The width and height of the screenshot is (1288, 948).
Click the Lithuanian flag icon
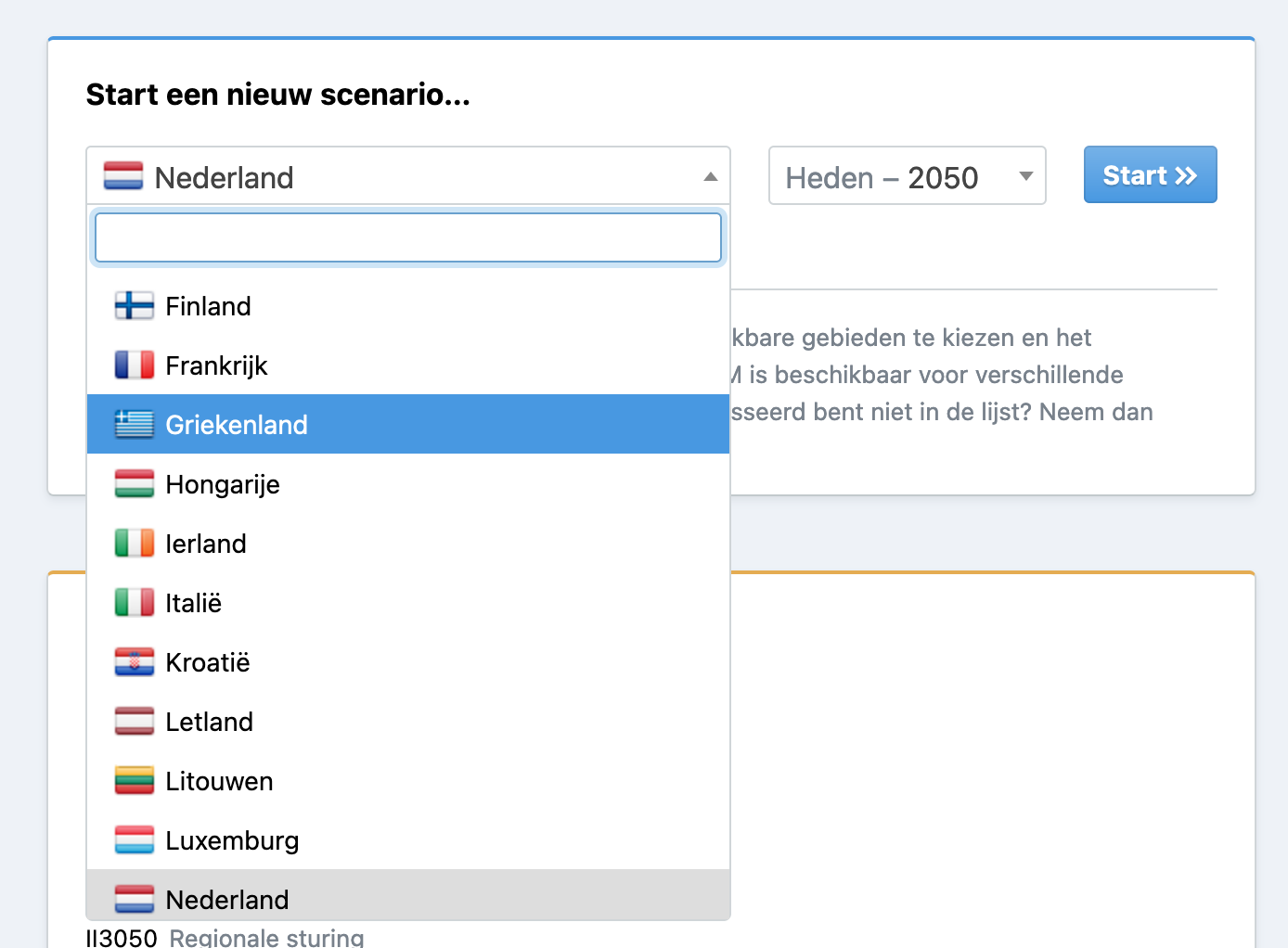135,781
